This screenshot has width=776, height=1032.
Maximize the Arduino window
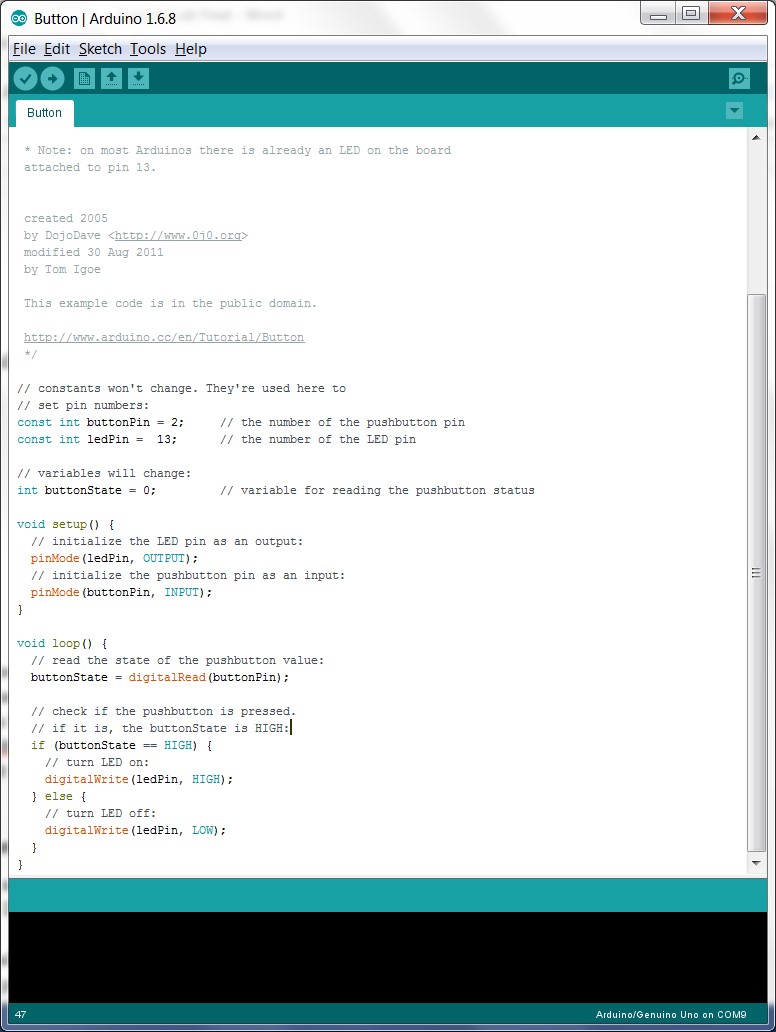point(691,14)
